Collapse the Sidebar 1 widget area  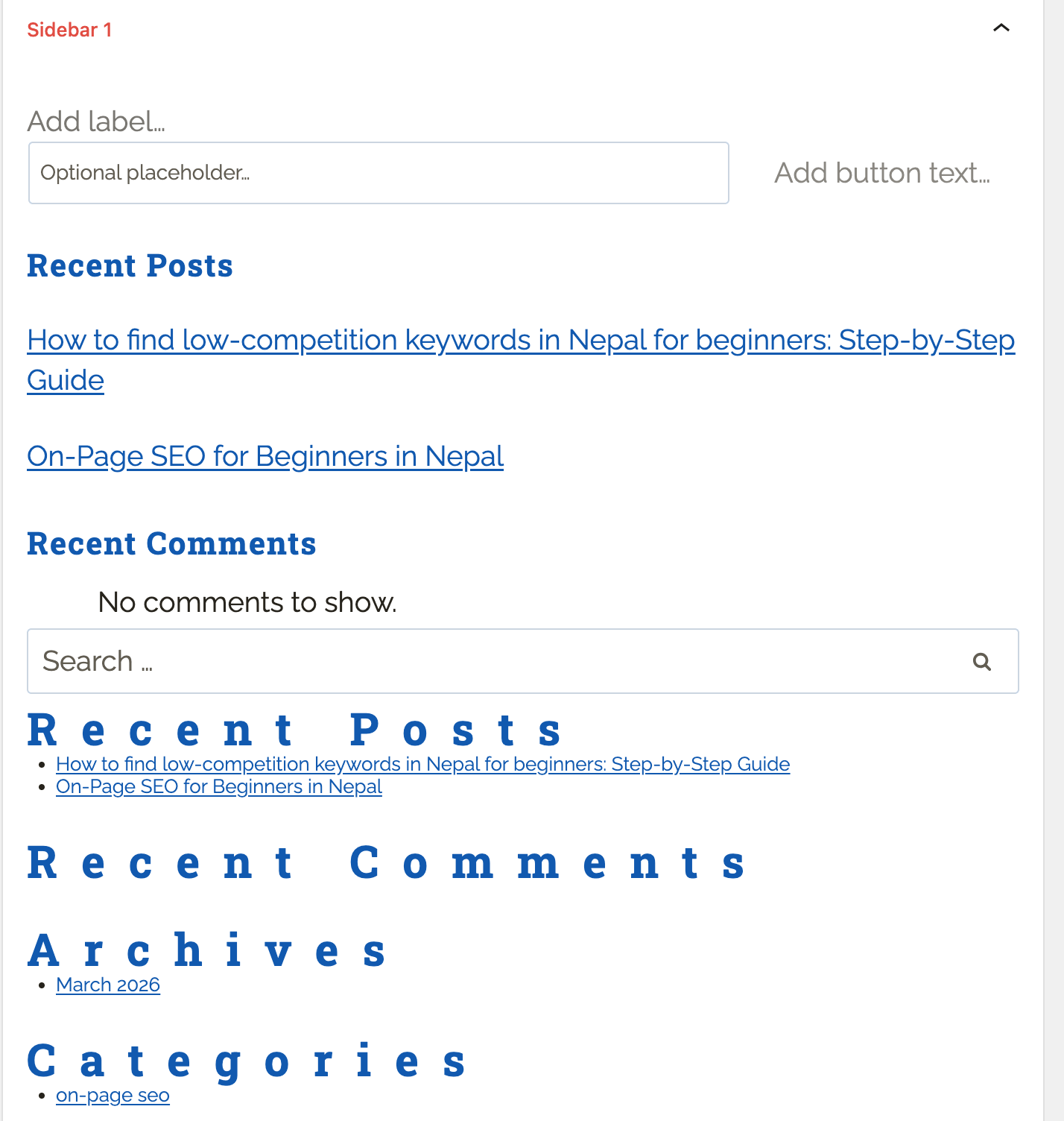tap(1001, 28)
